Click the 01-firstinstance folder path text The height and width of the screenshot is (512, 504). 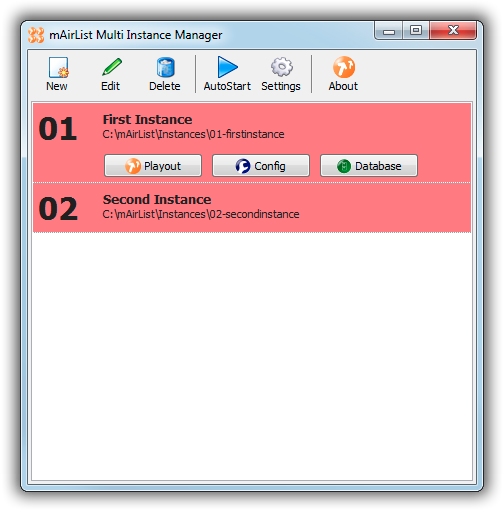coord(193,134)
